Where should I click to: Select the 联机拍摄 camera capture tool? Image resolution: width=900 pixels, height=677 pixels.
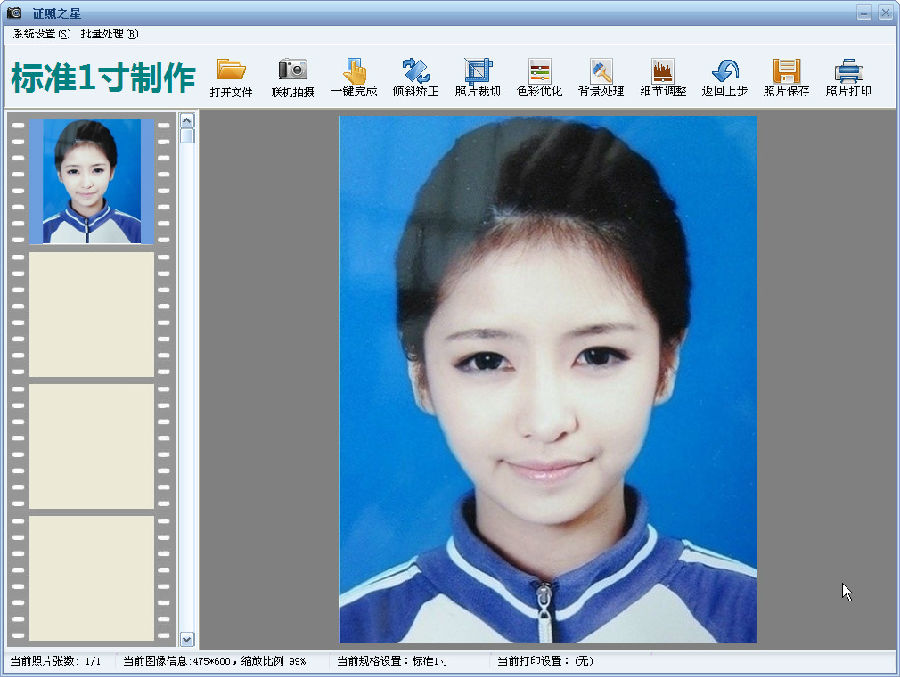tap(294, 78)
